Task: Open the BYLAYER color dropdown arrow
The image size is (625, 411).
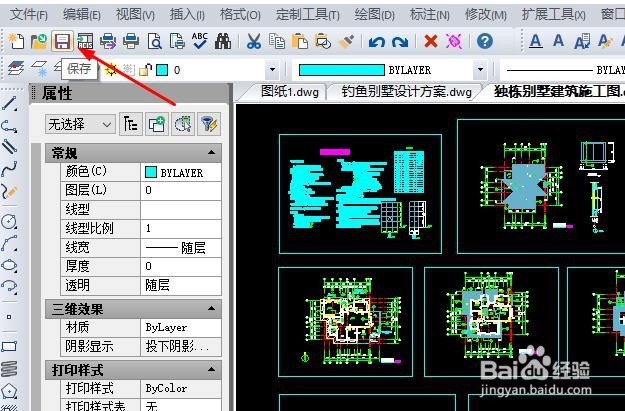Action: coord(481,70)
